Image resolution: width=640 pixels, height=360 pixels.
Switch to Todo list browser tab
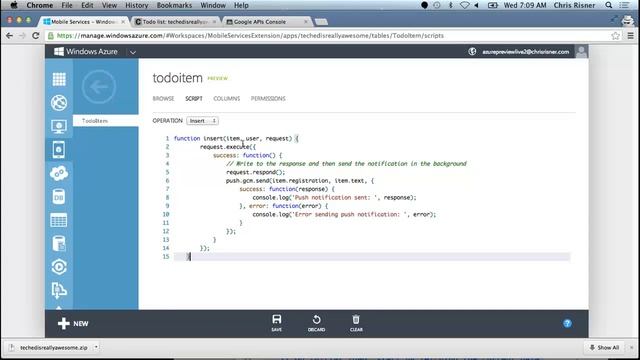coord(176,22)
